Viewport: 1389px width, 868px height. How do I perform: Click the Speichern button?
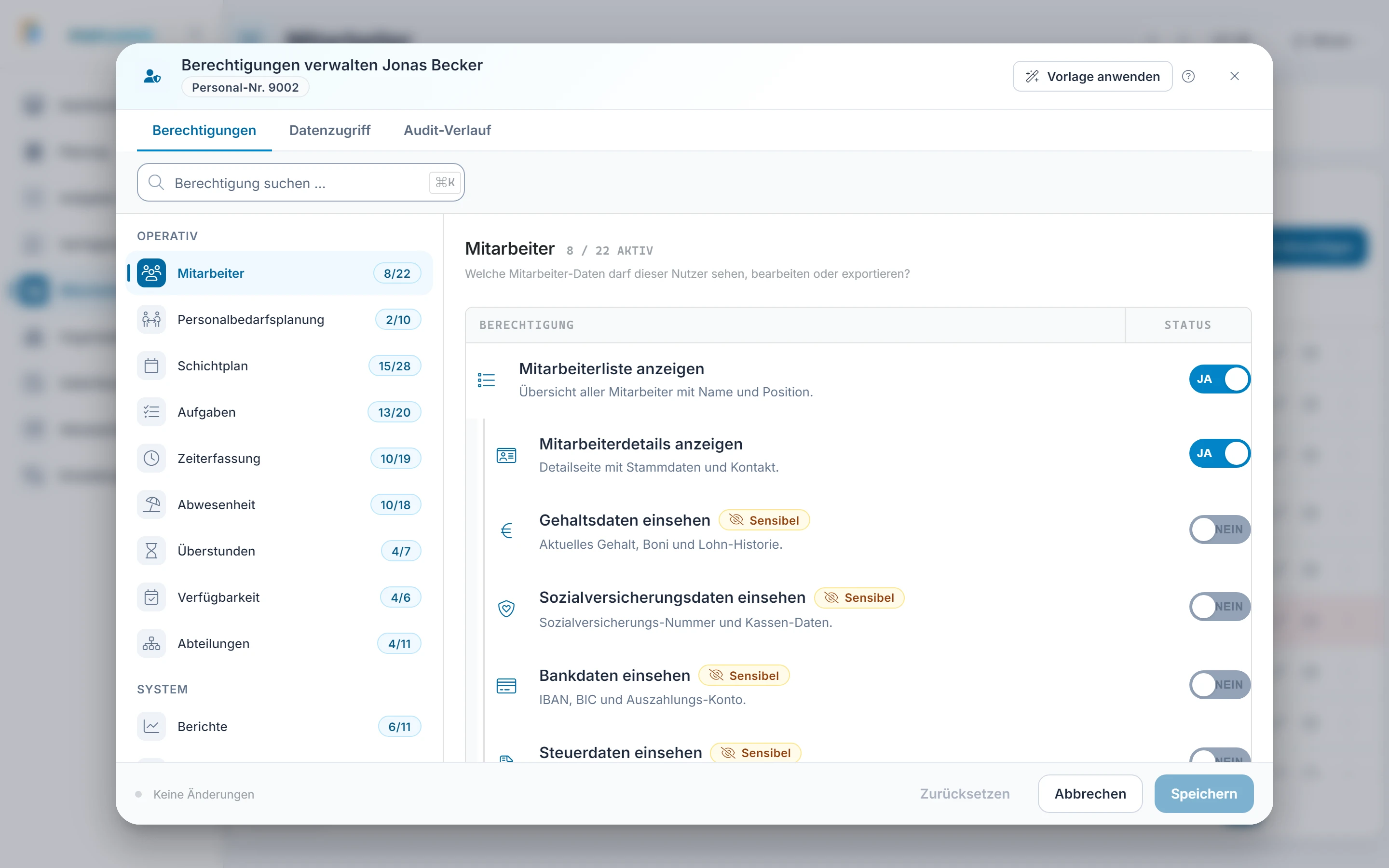(x=1204, y=794)
